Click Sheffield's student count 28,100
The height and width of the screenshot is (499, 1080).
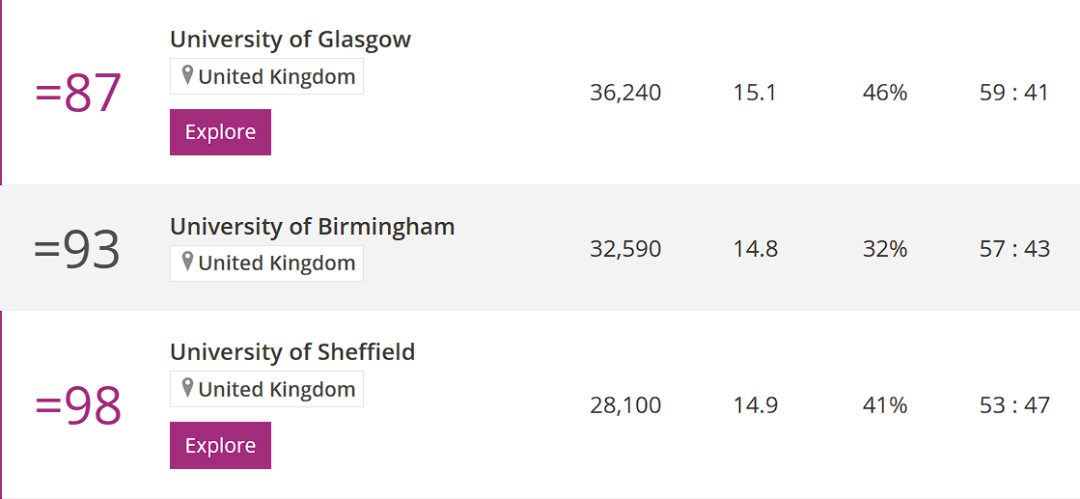[x=625, y=405]
